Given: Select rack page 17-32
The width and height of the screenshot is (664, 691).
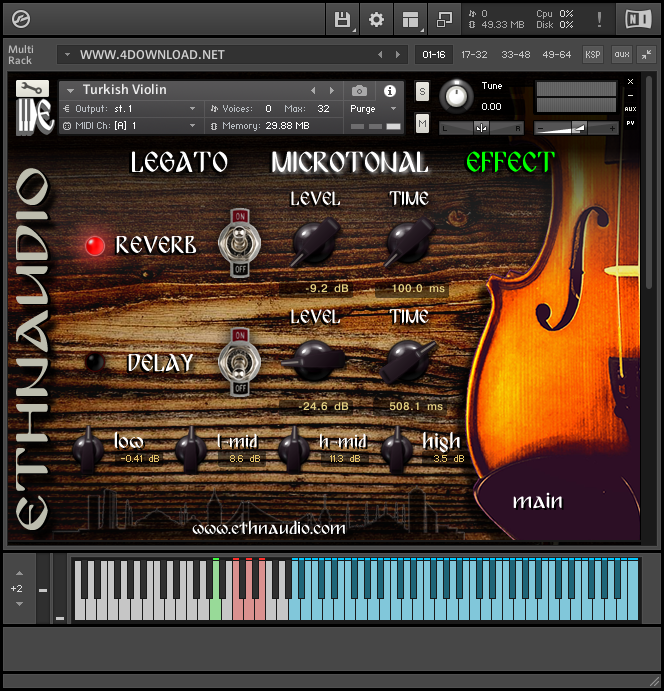Looking at the screenshot, I should coord(474,55).
